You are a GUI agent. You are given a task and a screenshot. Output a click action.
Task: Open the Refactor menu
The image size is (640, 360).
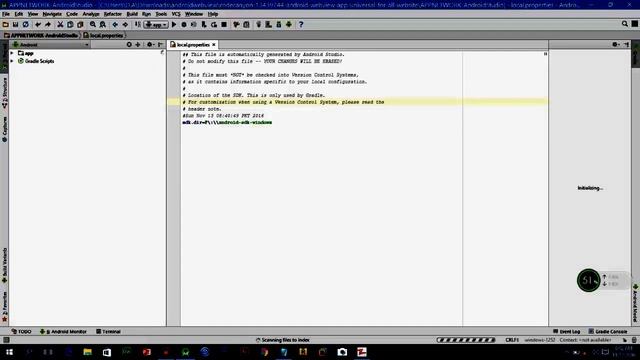coord(113,14)
